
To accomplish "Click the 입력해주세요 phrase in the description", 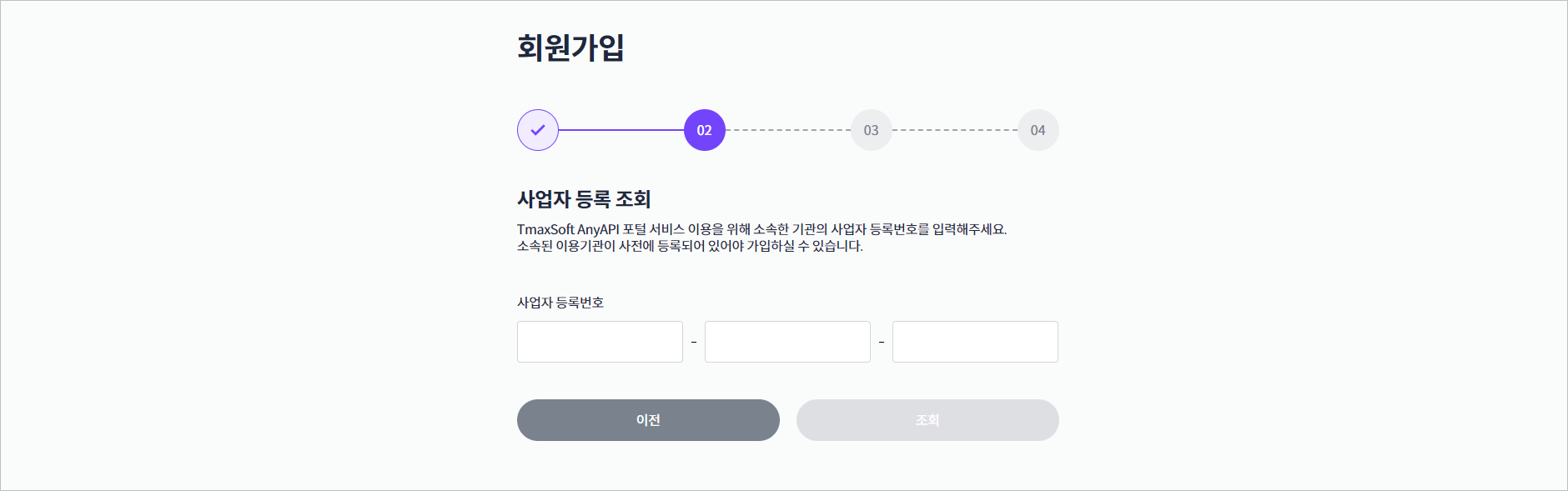I will (x=969, y=229).
